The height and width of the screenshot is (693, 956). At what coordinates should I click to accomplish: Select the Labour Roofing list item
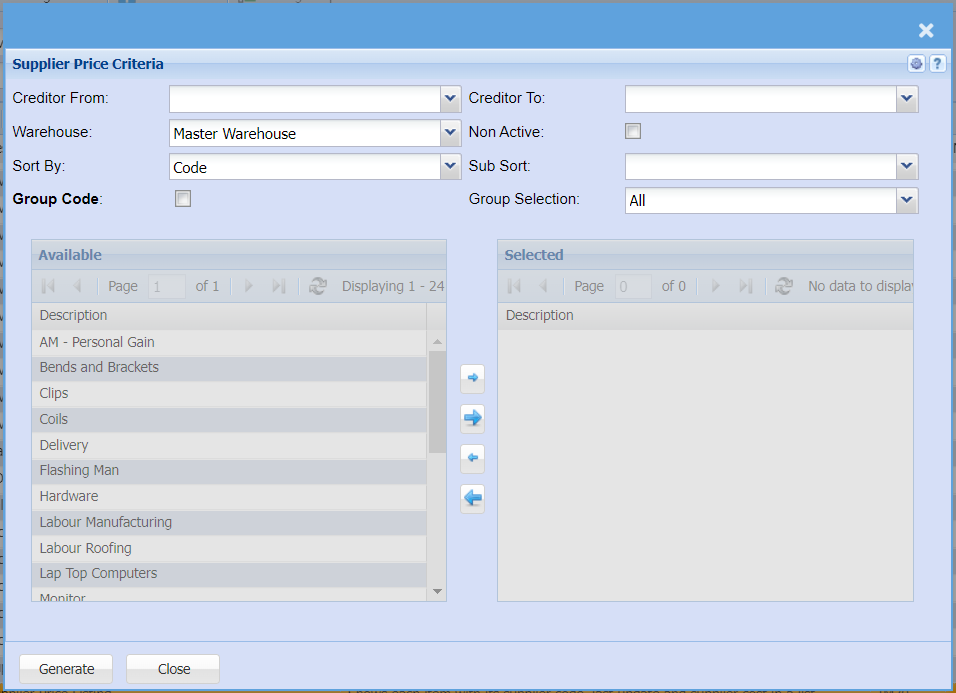pyautogui.click(x=85, y=548)
